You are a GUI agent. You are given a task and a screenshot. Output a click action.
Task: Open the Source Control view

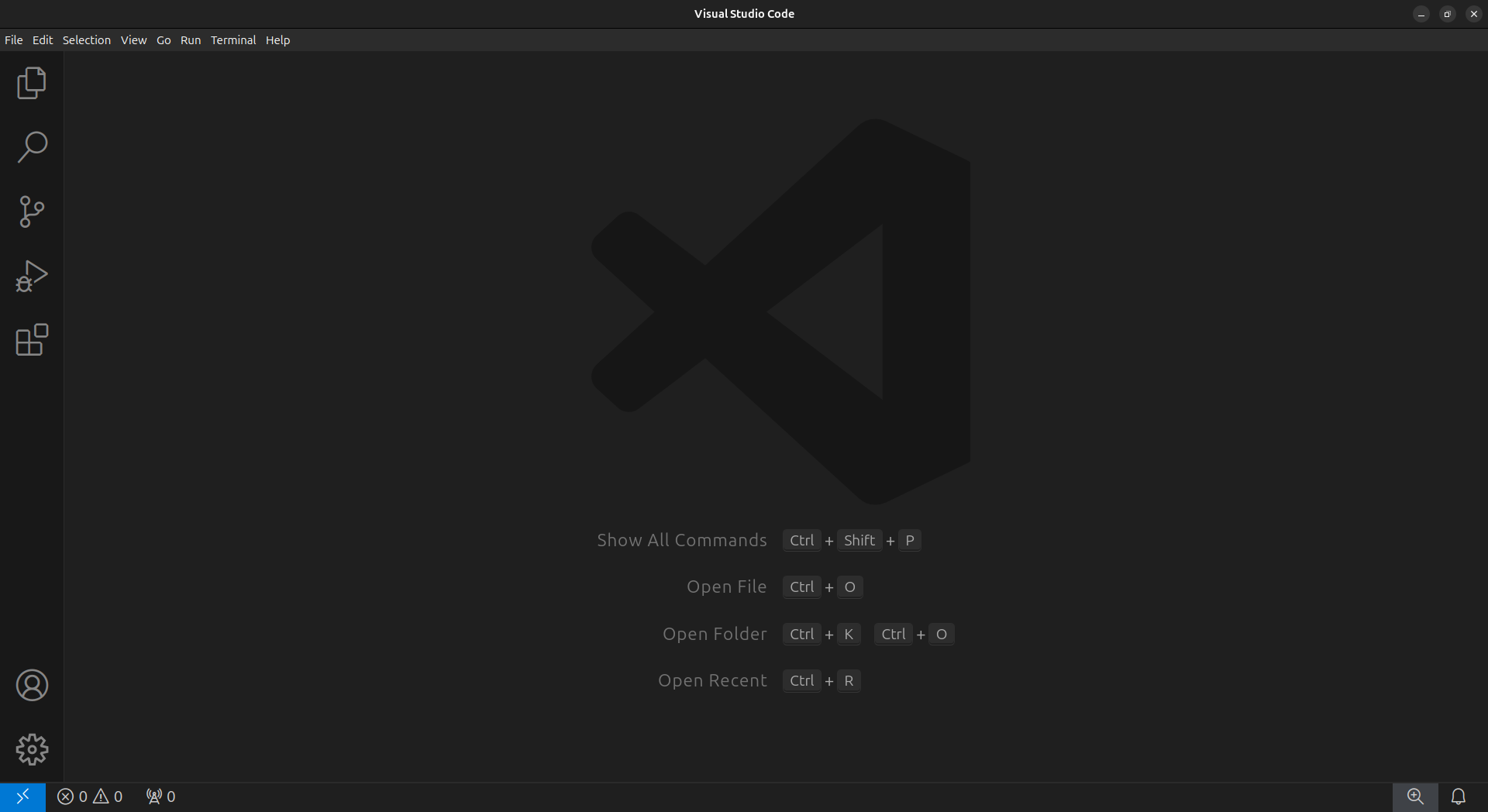[x=32, y=212]
